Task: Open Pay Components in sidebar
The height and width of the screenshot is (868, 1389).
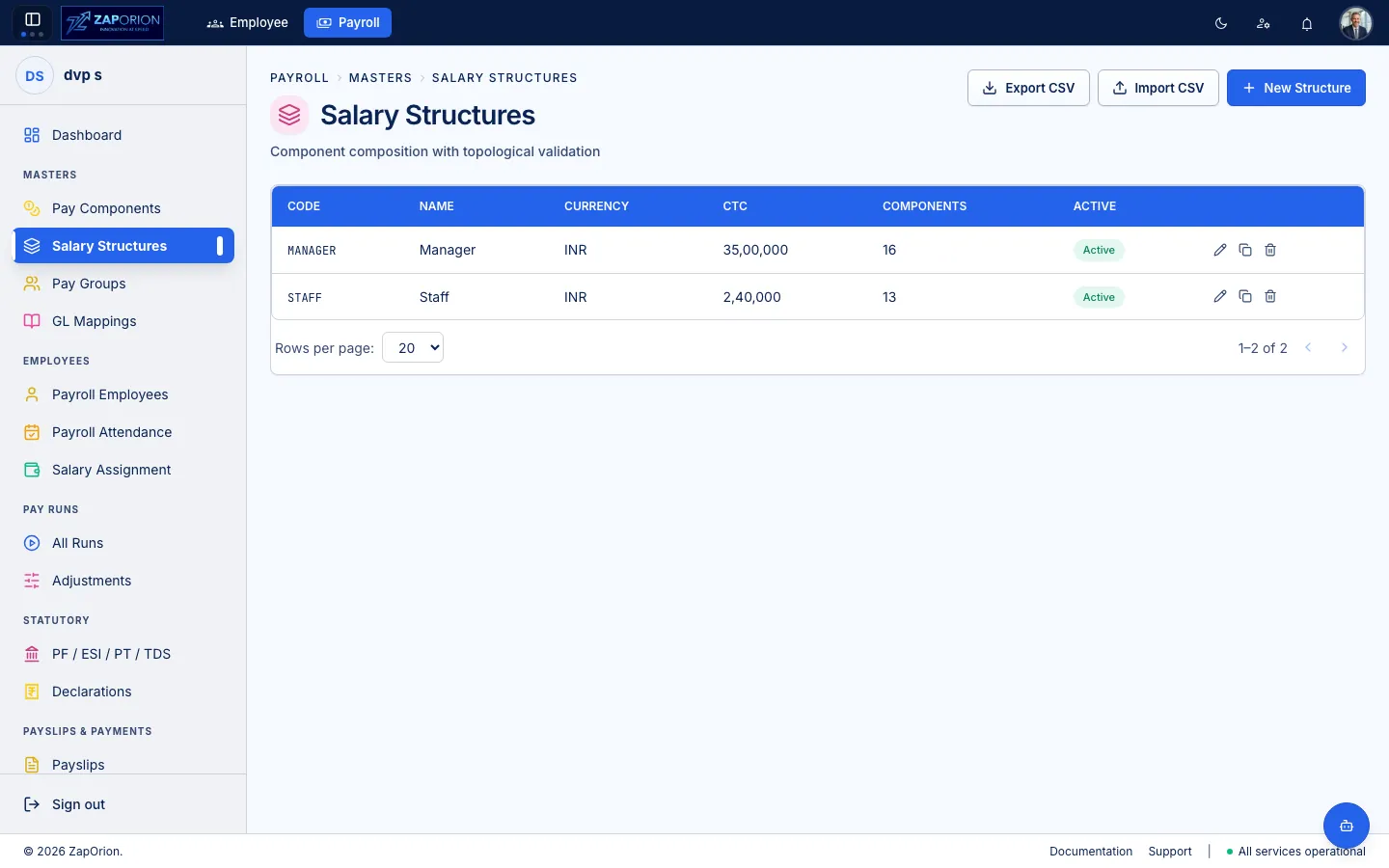Action: 123,208
